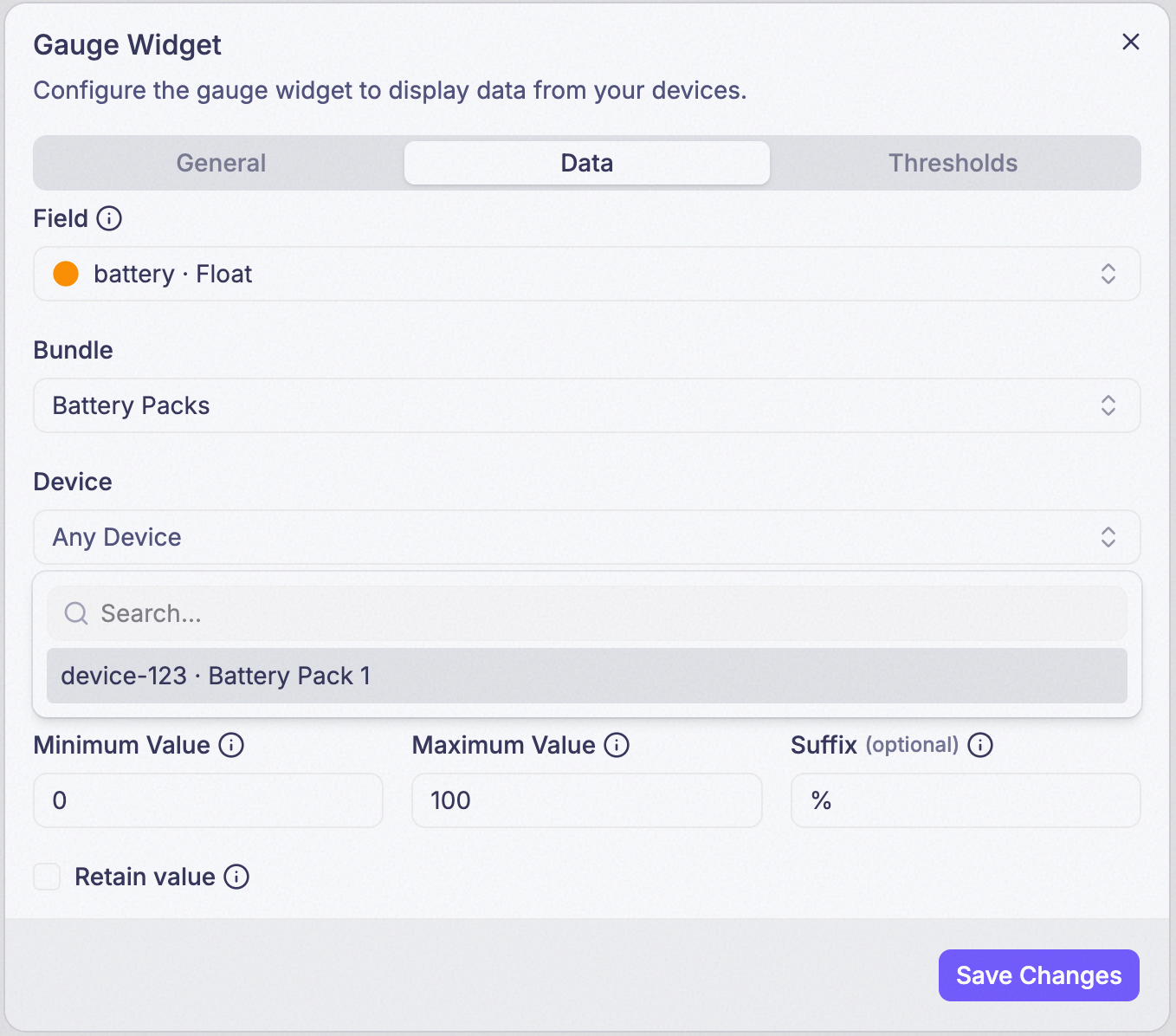Click the Suffix info icon
Screen dimensions: 1176x1036
click(980, 745)
